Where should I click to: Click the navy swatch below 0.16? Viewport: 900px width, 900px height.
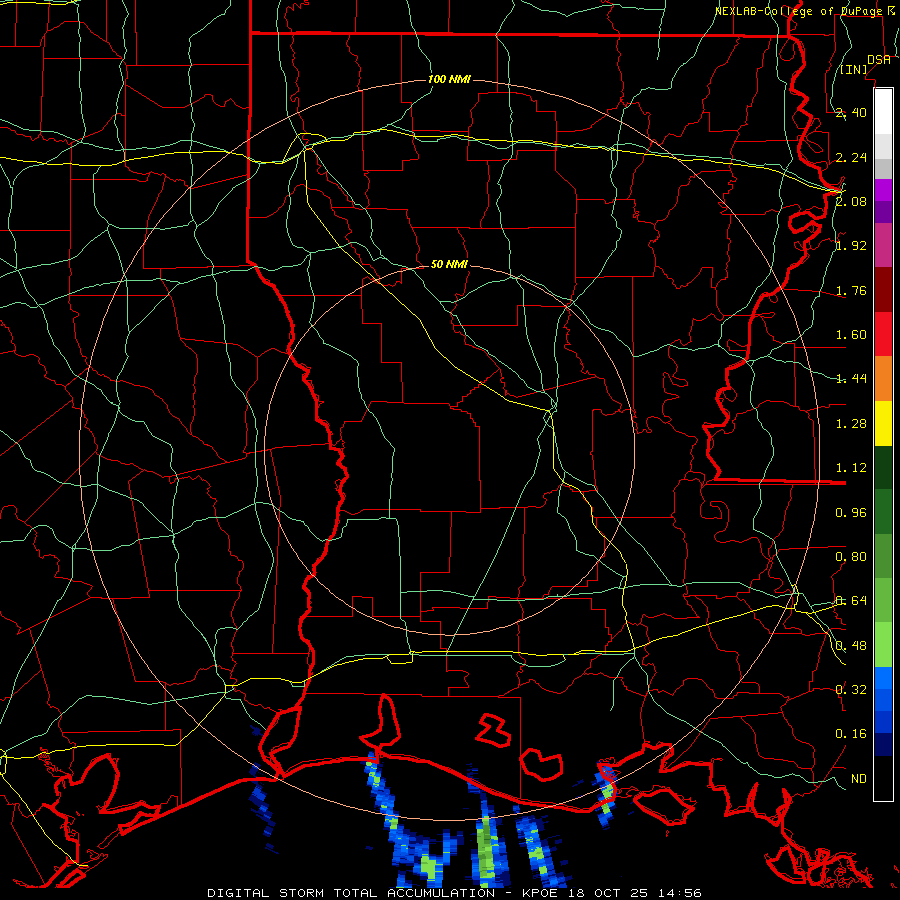[883, 744]
